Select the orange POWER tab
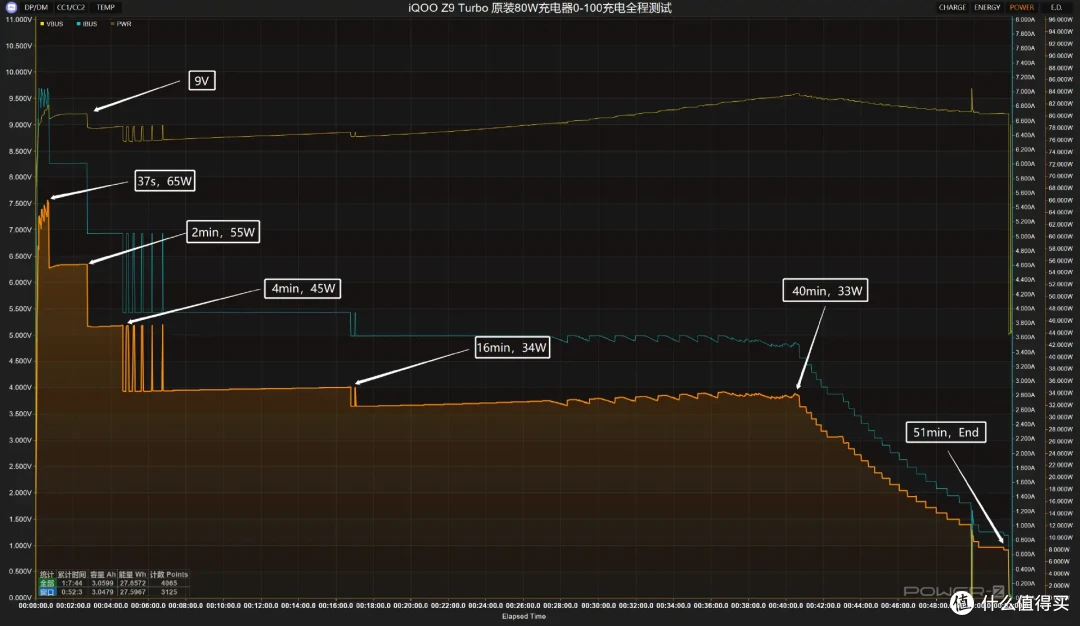 point(1021,8)
